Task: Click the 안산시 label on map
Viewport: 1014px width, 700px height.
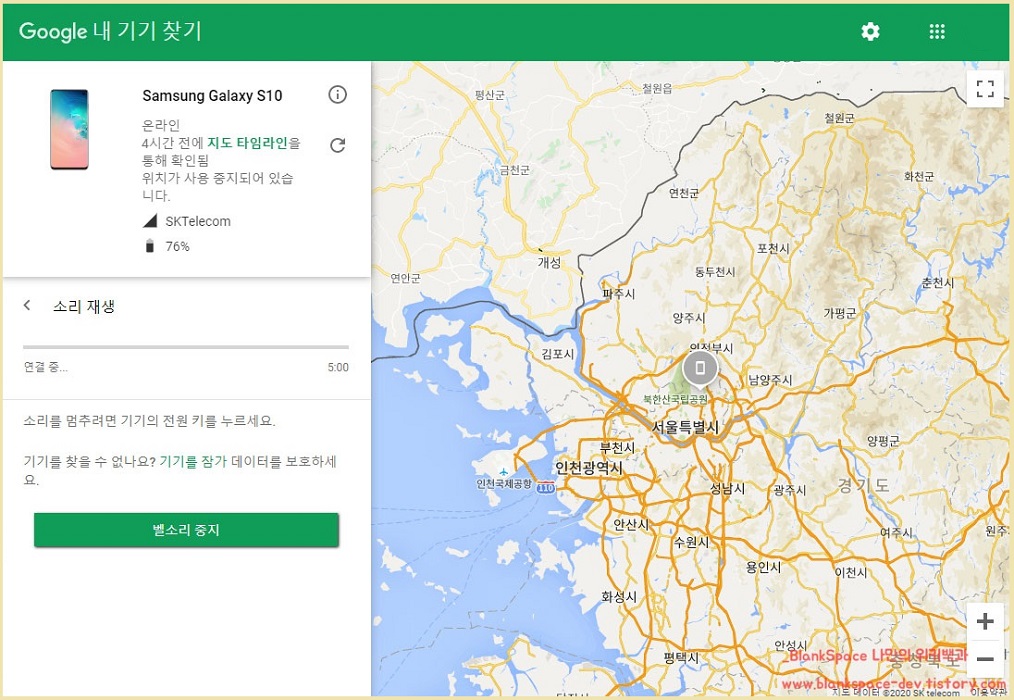Action: point(631,524)
